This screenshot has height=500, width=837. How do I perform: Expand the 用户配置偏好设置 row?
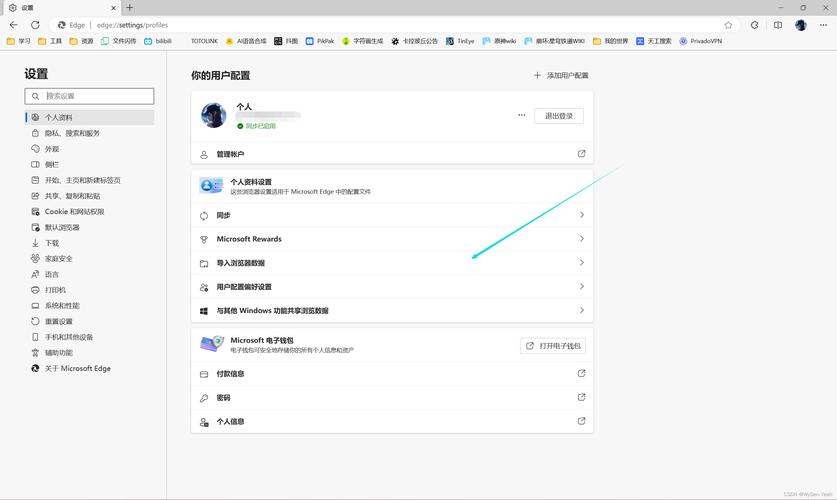pyautogui.click(x=392, y=287)
